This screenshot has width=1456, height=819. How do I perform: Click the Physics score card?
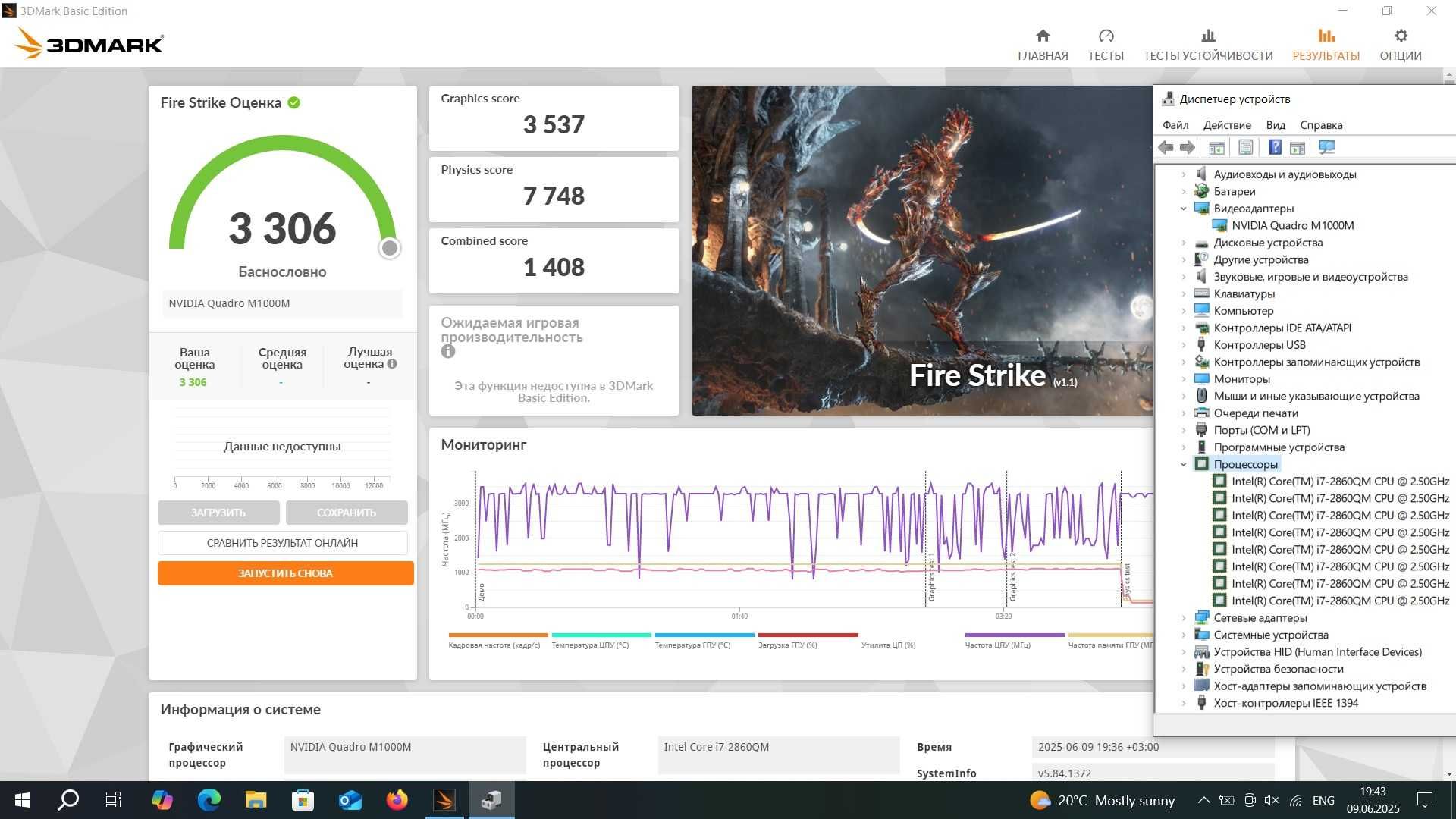tap(554, 189)
